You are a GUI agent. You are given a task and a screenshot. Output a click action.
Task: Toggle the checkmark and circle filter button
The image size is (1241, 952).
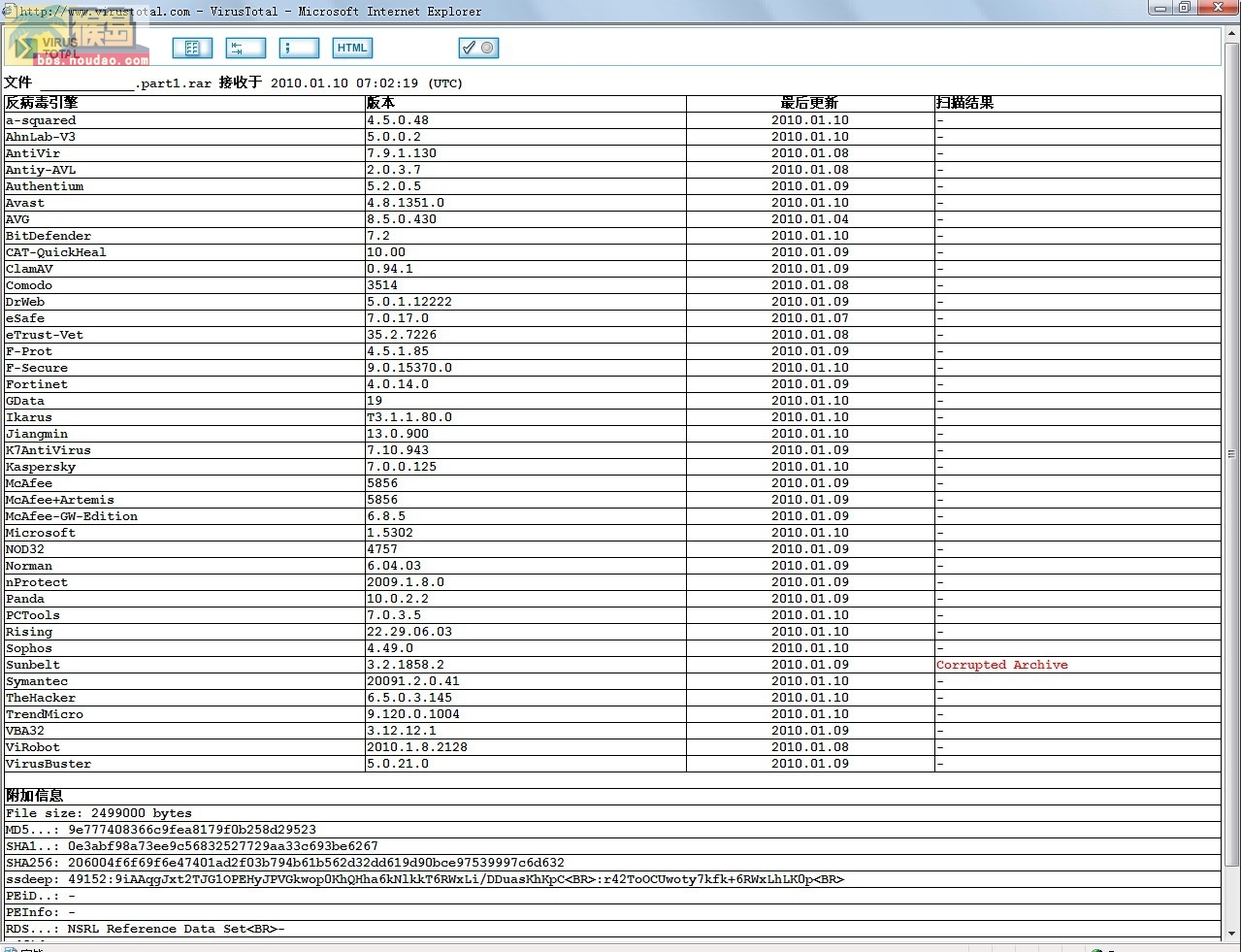click(478, 48)
